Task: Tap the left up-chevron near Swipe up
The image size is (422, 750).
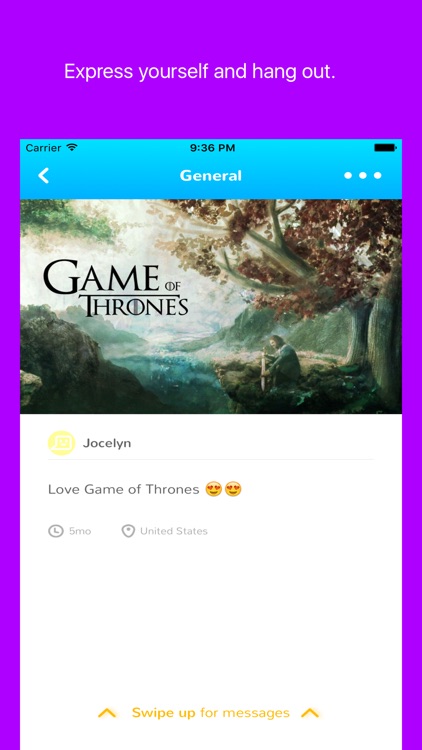Action: pyautogui.click(x=107, y=713)
